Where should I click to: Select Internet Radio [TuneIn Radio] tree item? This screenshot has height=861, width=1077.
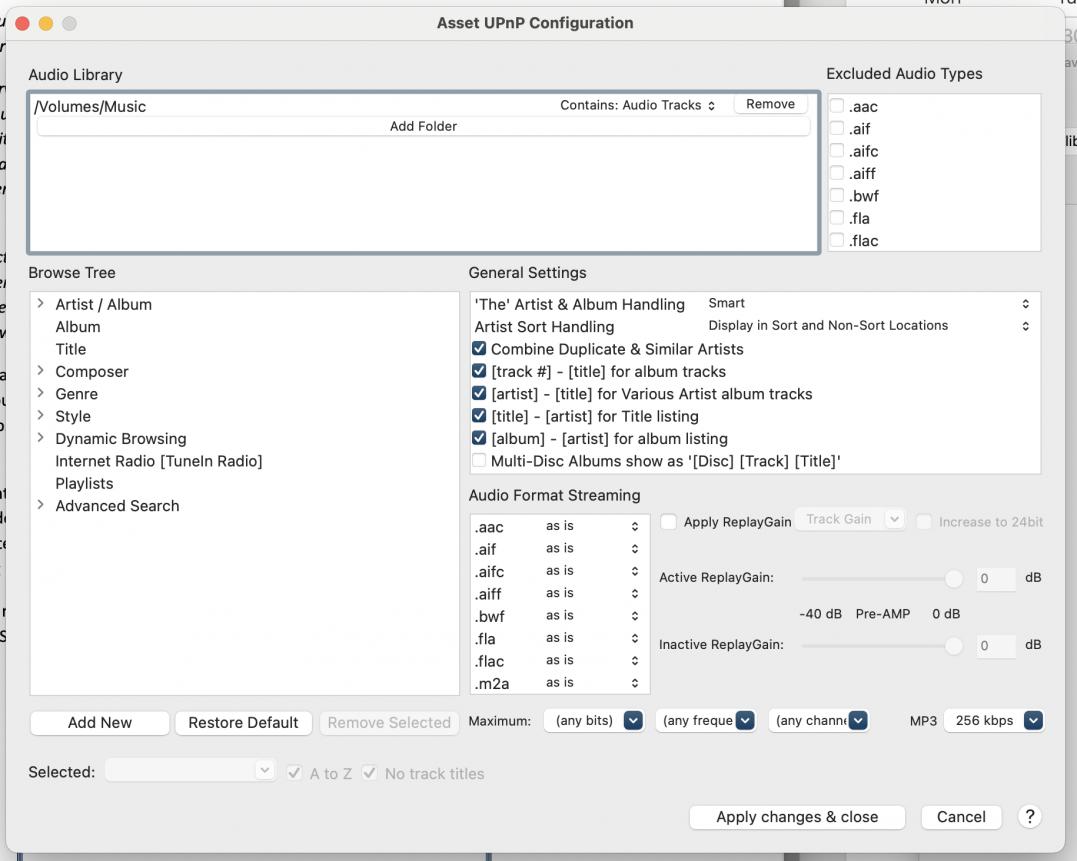click(x=158, y=461)
